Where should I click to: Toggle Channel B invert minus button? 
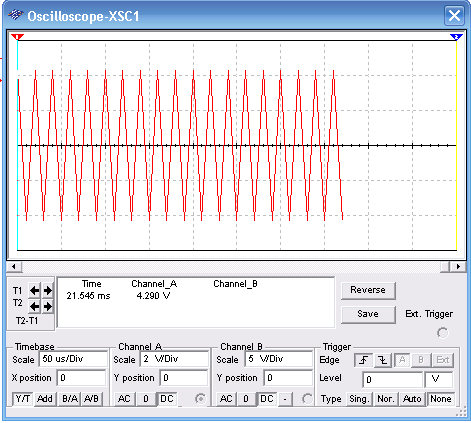285,399
